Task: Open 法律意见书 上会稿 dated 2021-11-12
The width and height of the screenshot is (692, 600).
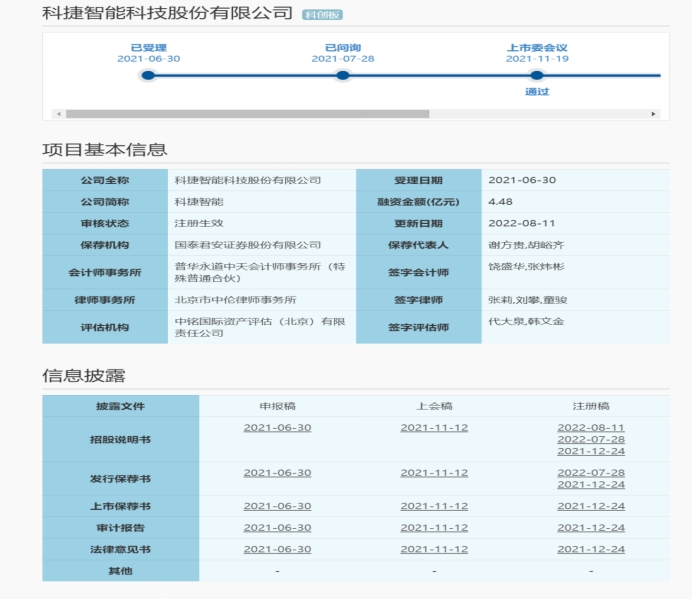Action: click(x=434, y=549)
